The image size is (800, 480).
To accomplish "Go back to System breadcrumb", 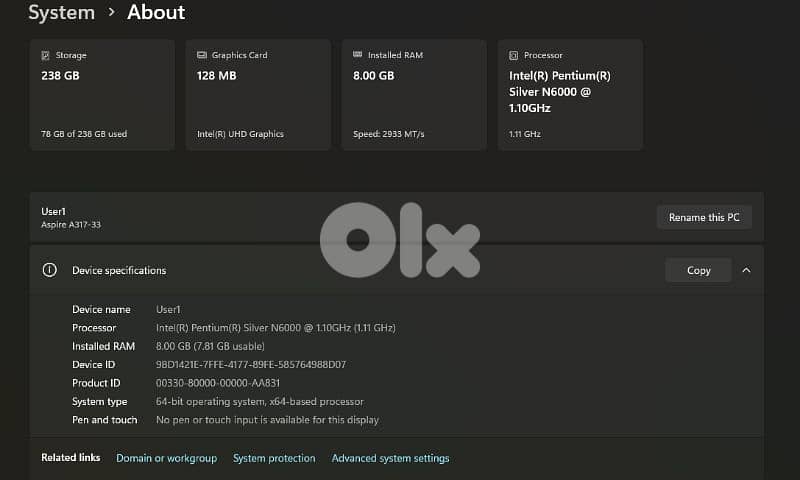I will pyautogui.click(x=61, y=13).
